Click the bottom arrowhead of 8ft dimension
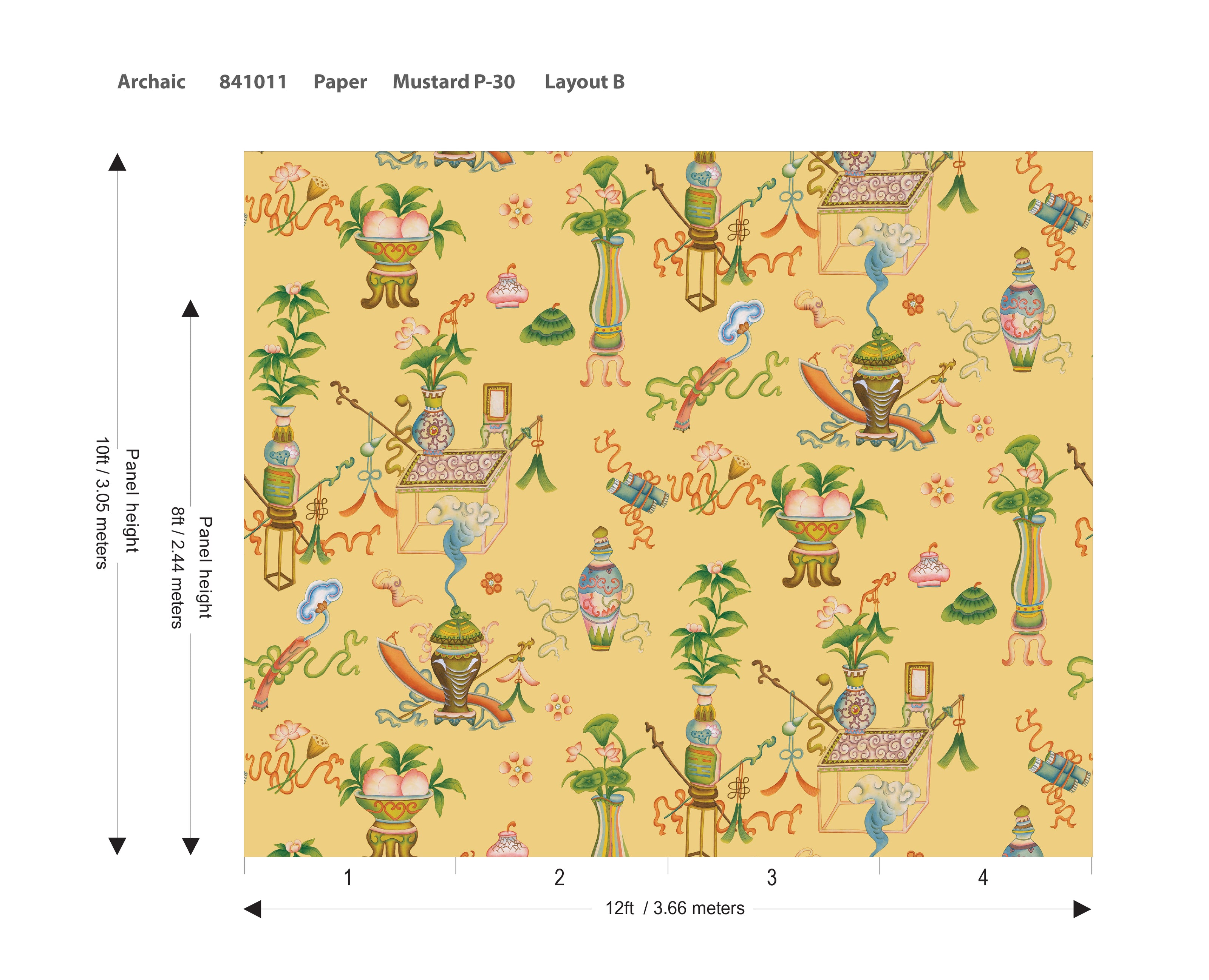The width and height of the screenshot is (1209, 980). [x=190, y=846]
